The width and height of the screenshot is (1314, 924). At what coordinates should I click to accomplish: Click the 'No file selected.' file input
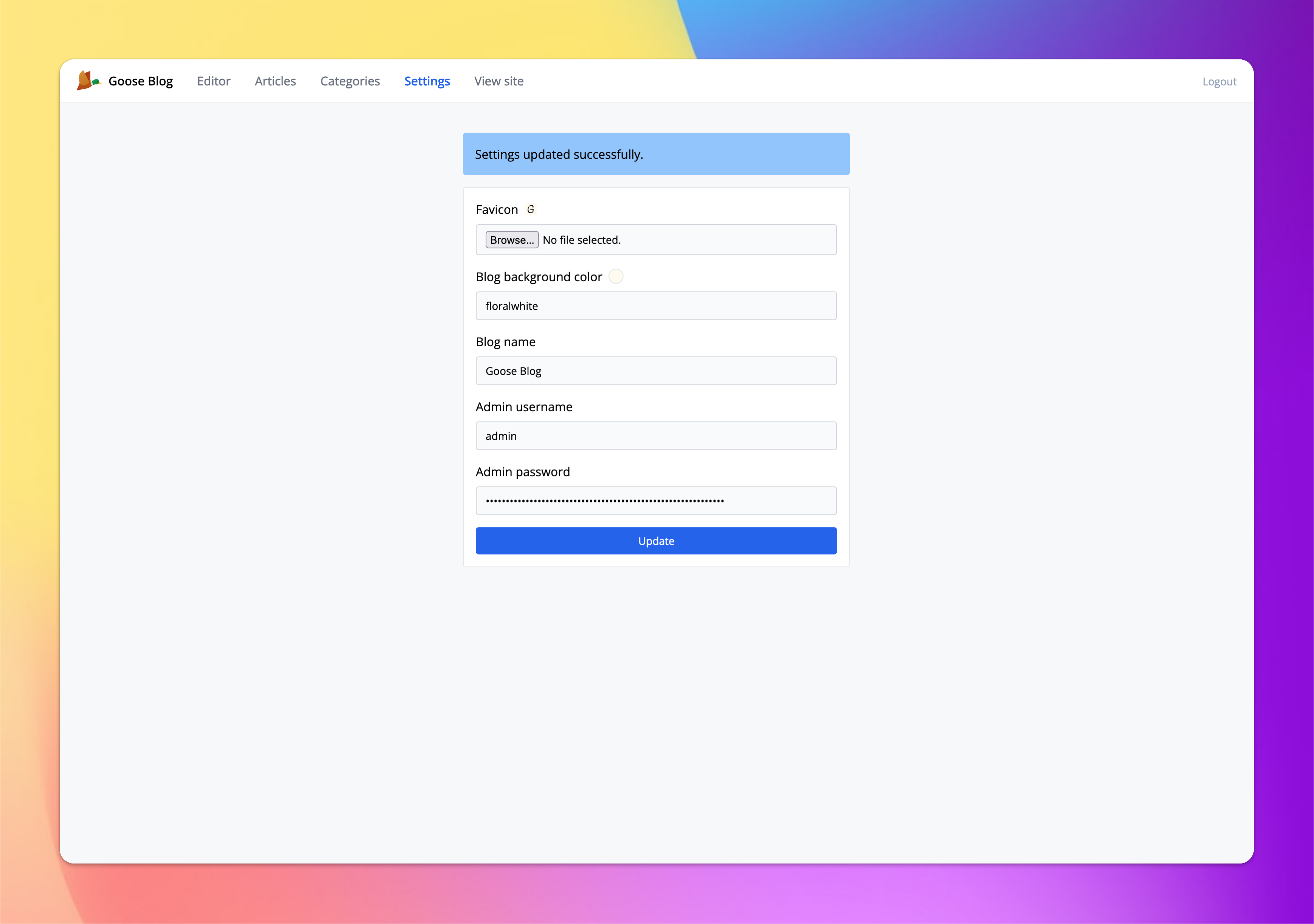[656, 240]
